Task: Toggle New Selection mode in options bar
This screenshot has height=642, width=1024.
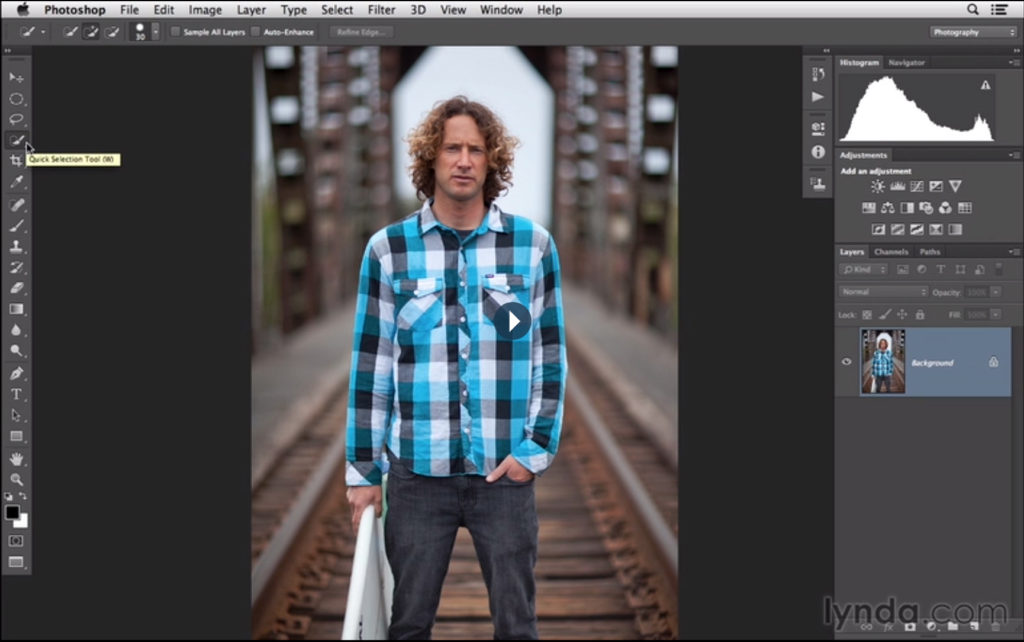Action: pyautogui.click(x=70, y=31)
